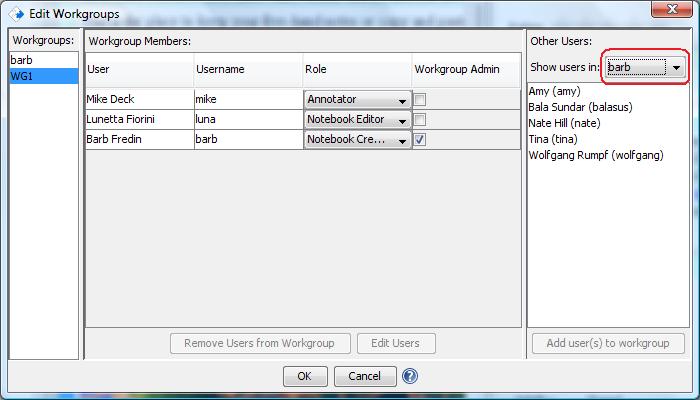Open the Notebook Editor role dropdown
The image size is (700, 400).
point(357,119)
